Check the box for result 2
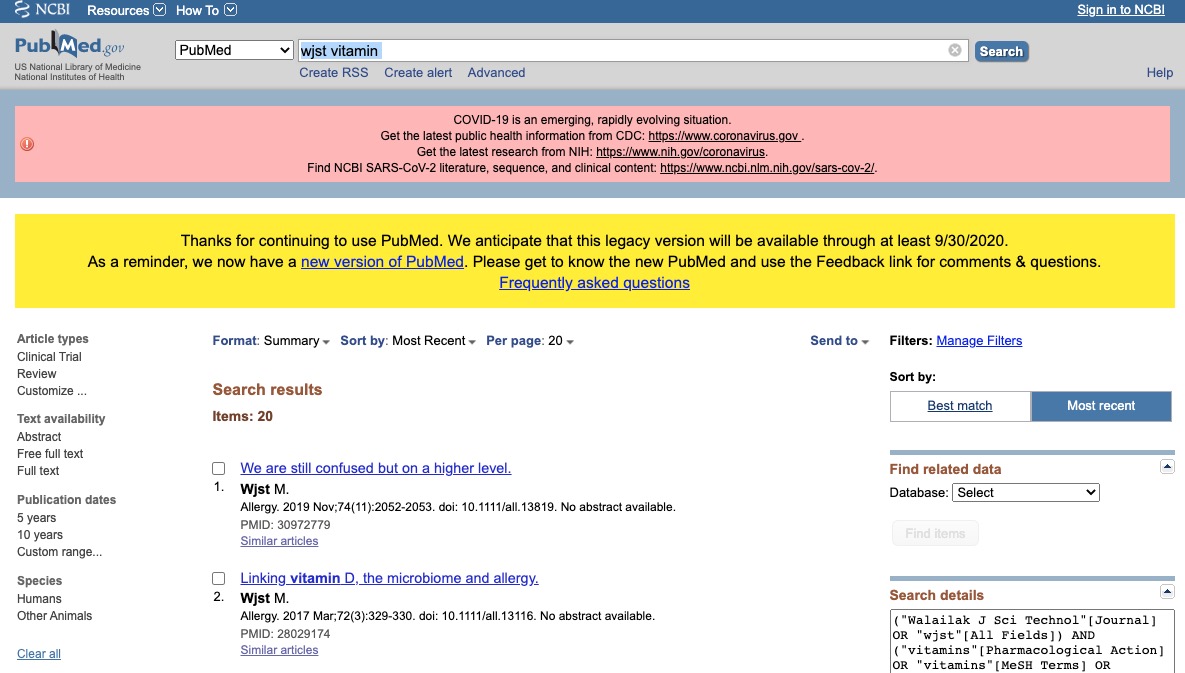 [x=218, y=579]
